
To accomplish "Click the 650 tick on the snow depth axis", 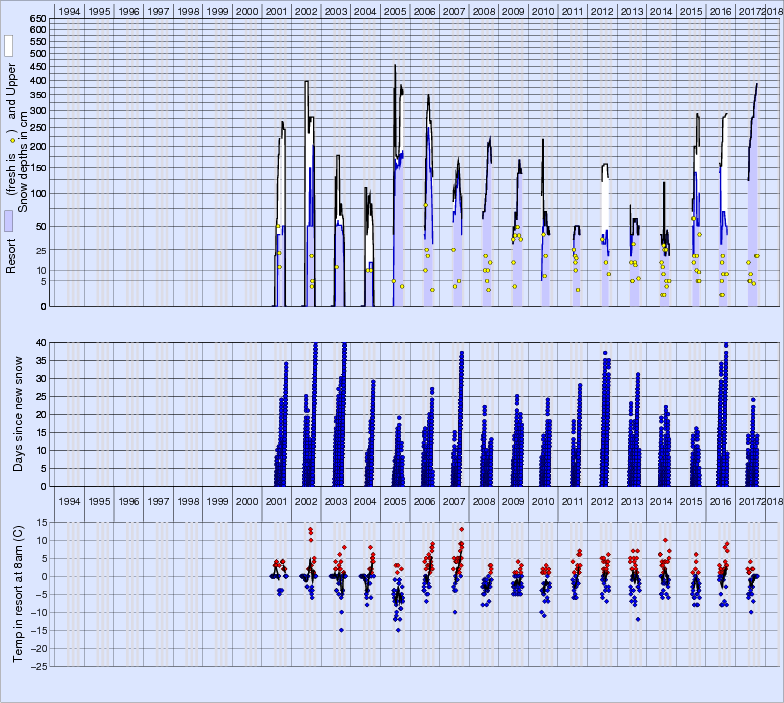I will pyautogui.click(x=37, y=19).
